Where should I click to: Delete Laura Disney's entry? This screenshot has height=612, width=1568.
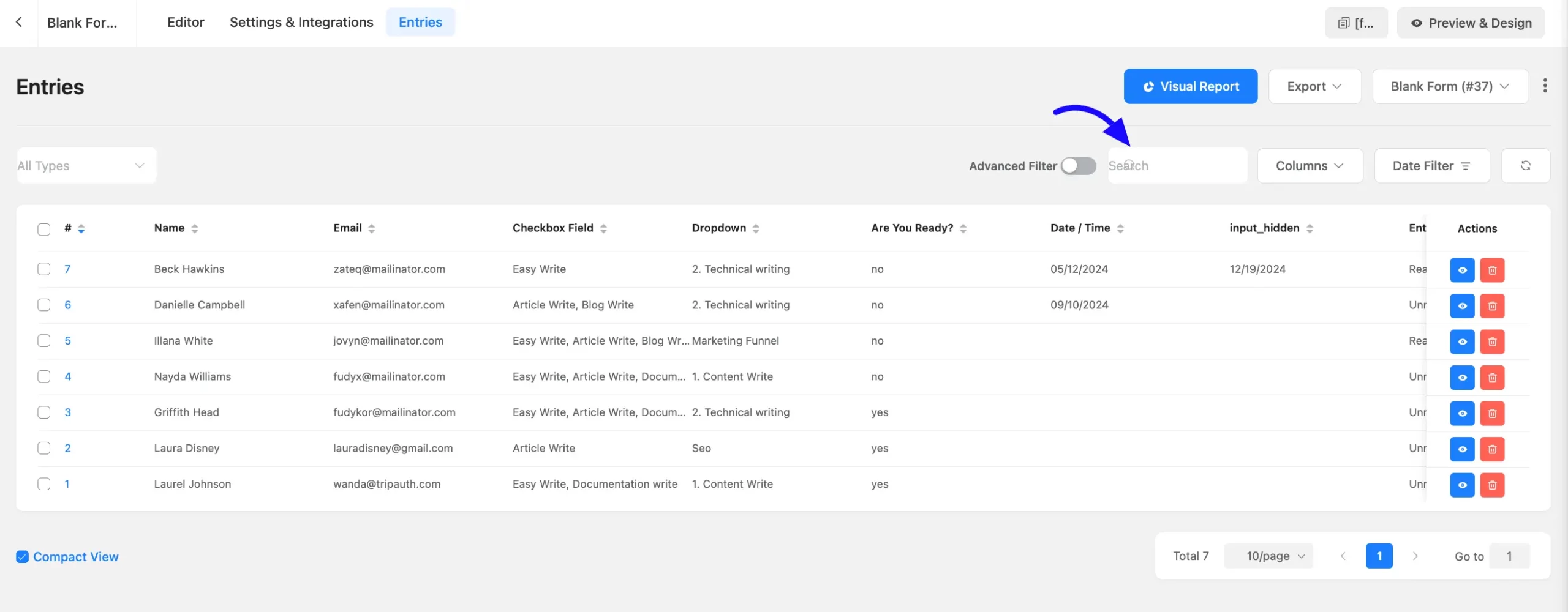pyautogui.click(x=1492, y=449)
